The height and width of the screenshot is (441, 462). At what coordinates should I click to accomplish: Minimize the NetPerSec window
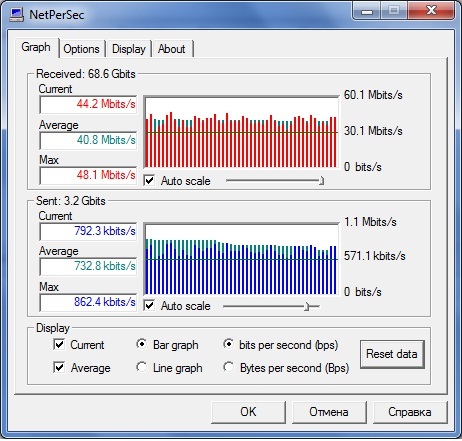[367, 11]
